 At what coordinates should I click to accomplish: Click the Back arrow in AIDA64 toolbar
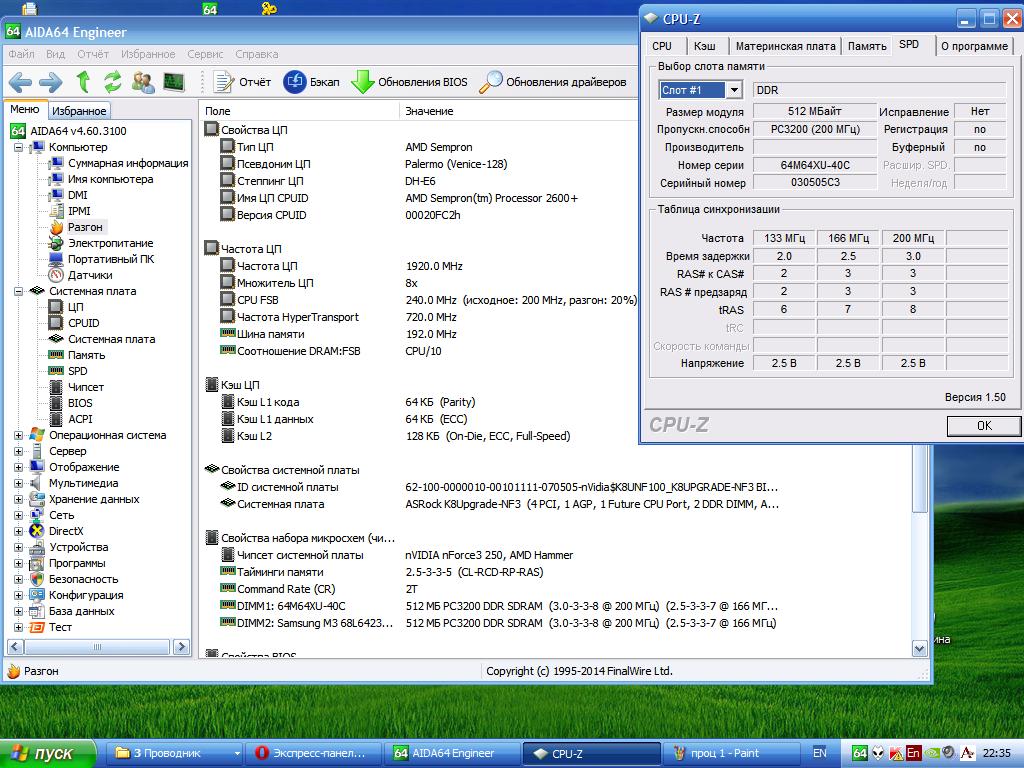(x=20, y=82)
